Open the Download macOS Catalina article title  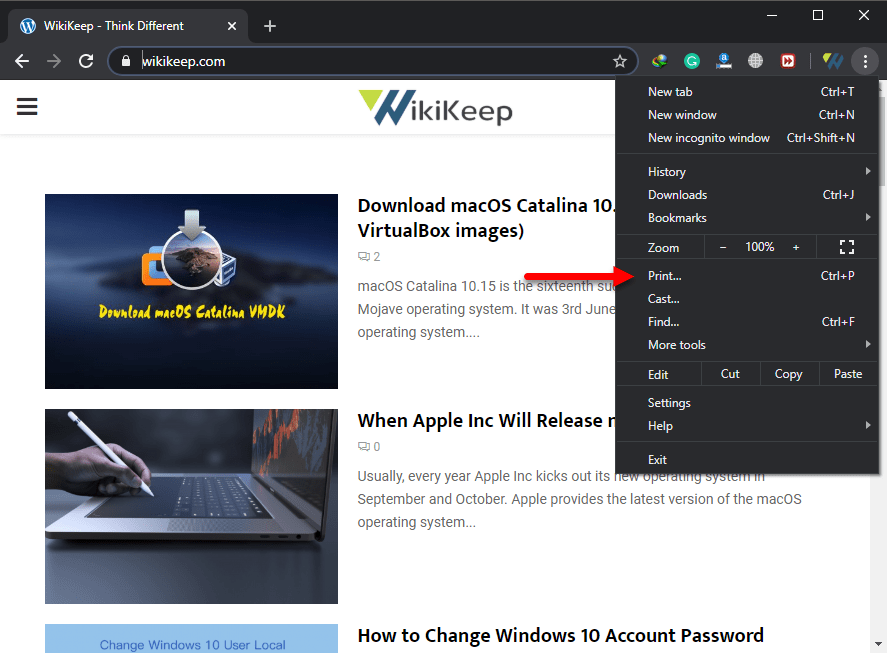point(486,218)
